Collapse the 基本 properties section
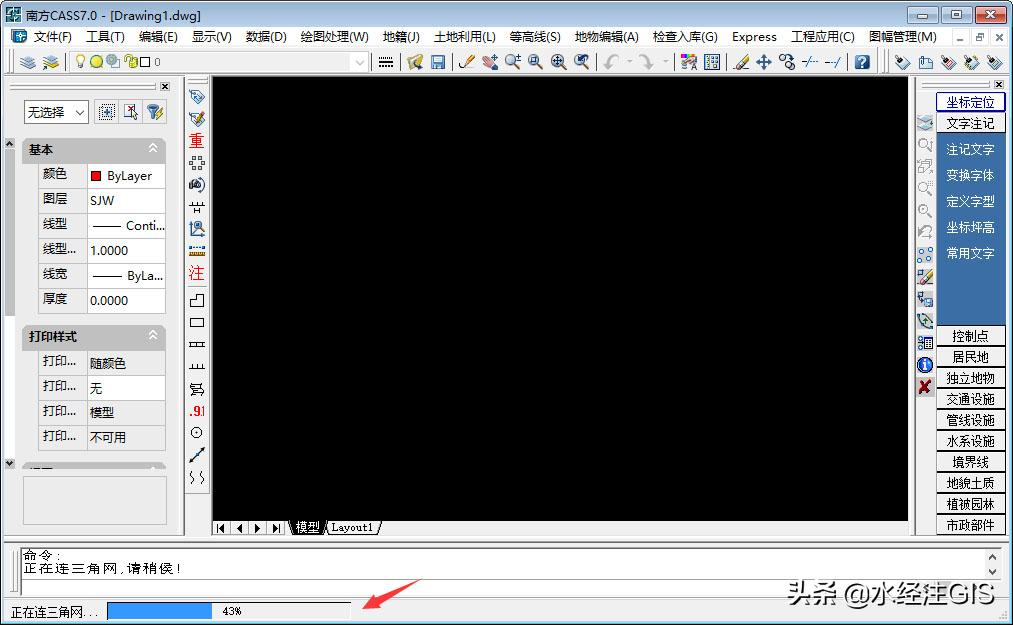This screenshot has width=1013, height=625. tap(152, 149)
